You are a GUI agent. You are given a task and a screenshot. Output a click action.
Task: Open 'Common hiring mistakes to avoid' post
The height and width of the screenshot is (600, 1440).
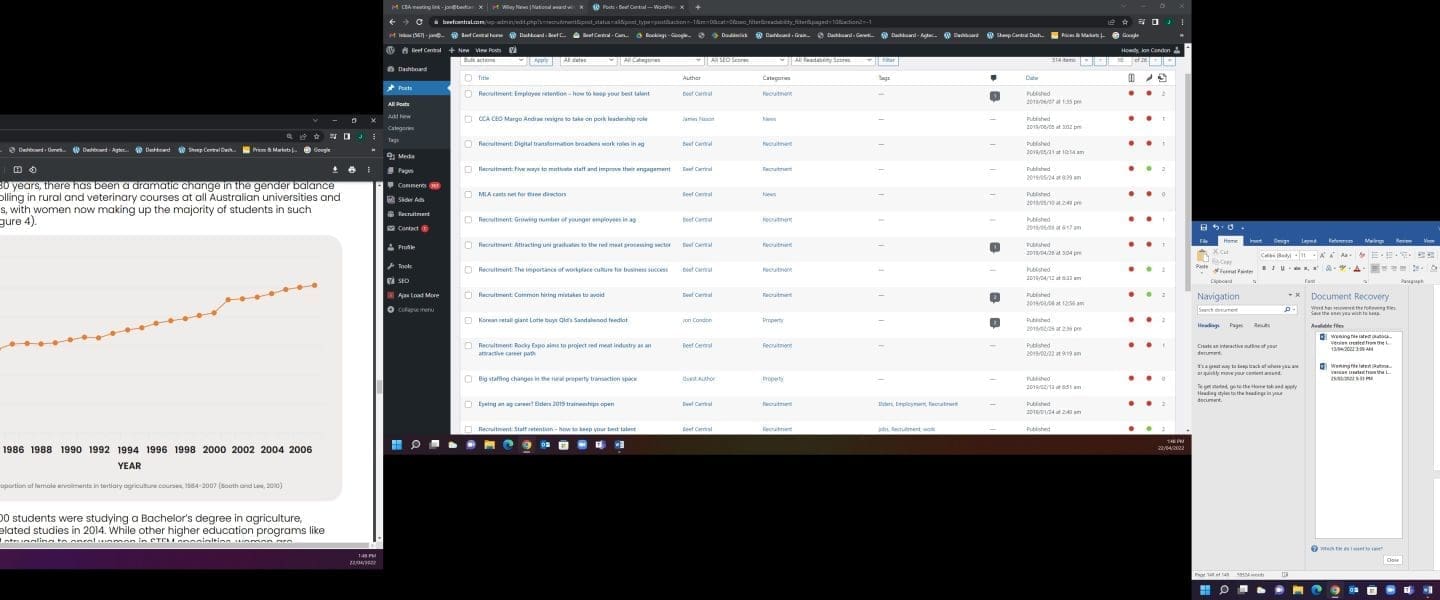541,295
